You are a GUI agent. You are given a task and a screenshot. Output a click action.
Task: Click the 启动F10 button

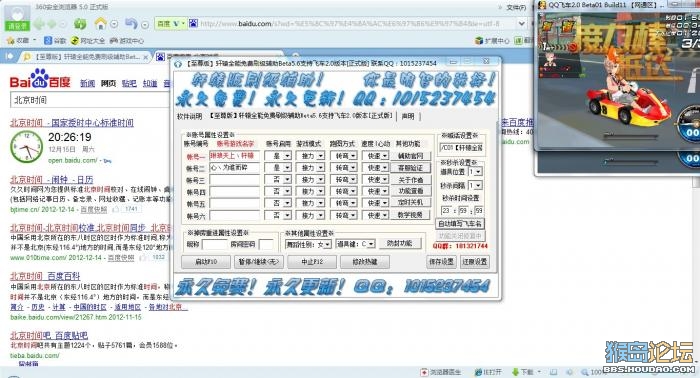click(206, 262)
